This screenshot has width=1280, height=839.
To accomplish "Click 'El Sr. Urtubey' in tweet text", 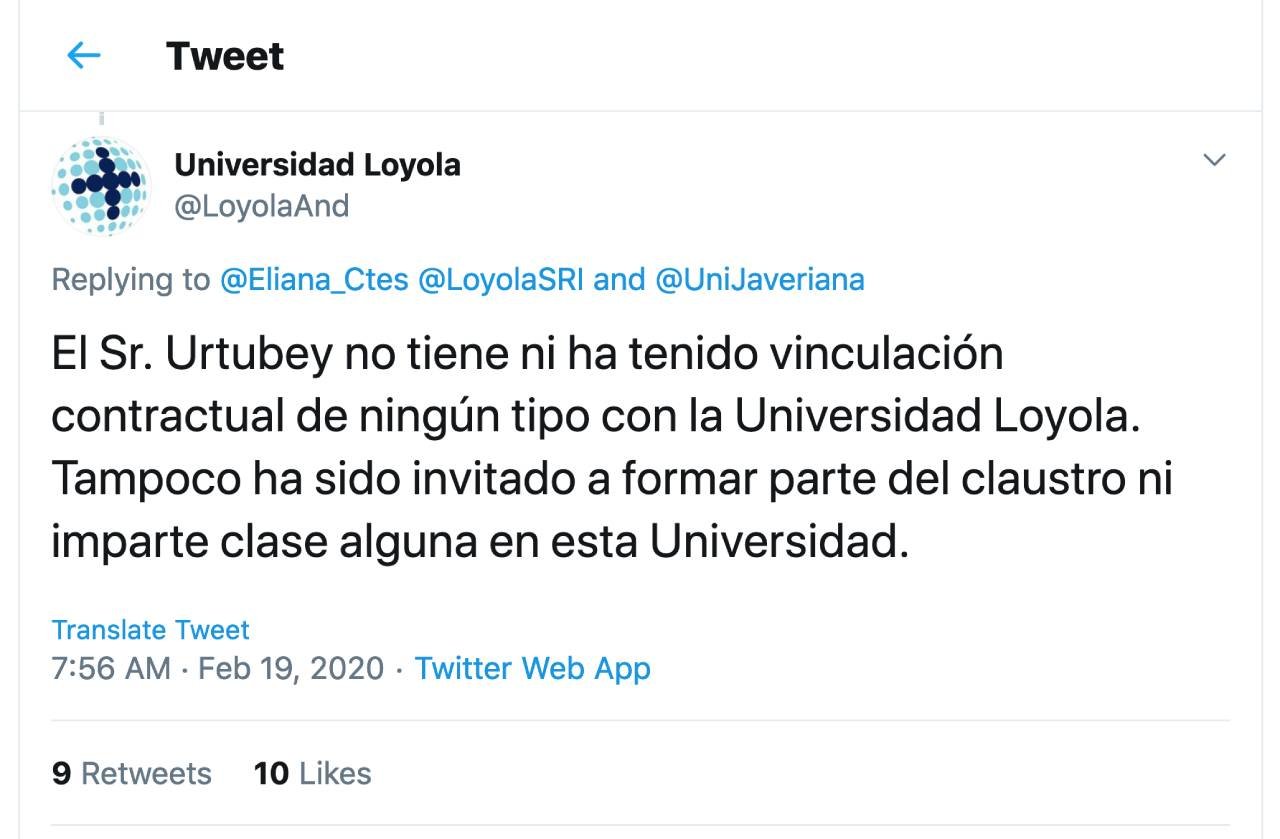I will pos(192,355).
